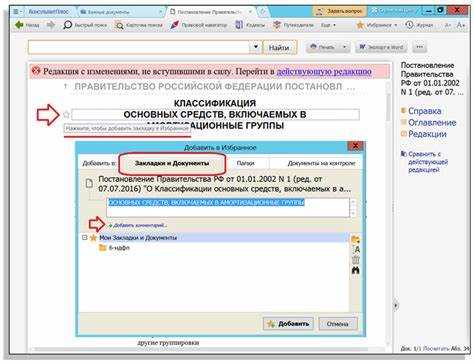The width and height of the screenshot is (474, 364).
Task: Select the 6-ндфл folder
Action: [114, 248]
